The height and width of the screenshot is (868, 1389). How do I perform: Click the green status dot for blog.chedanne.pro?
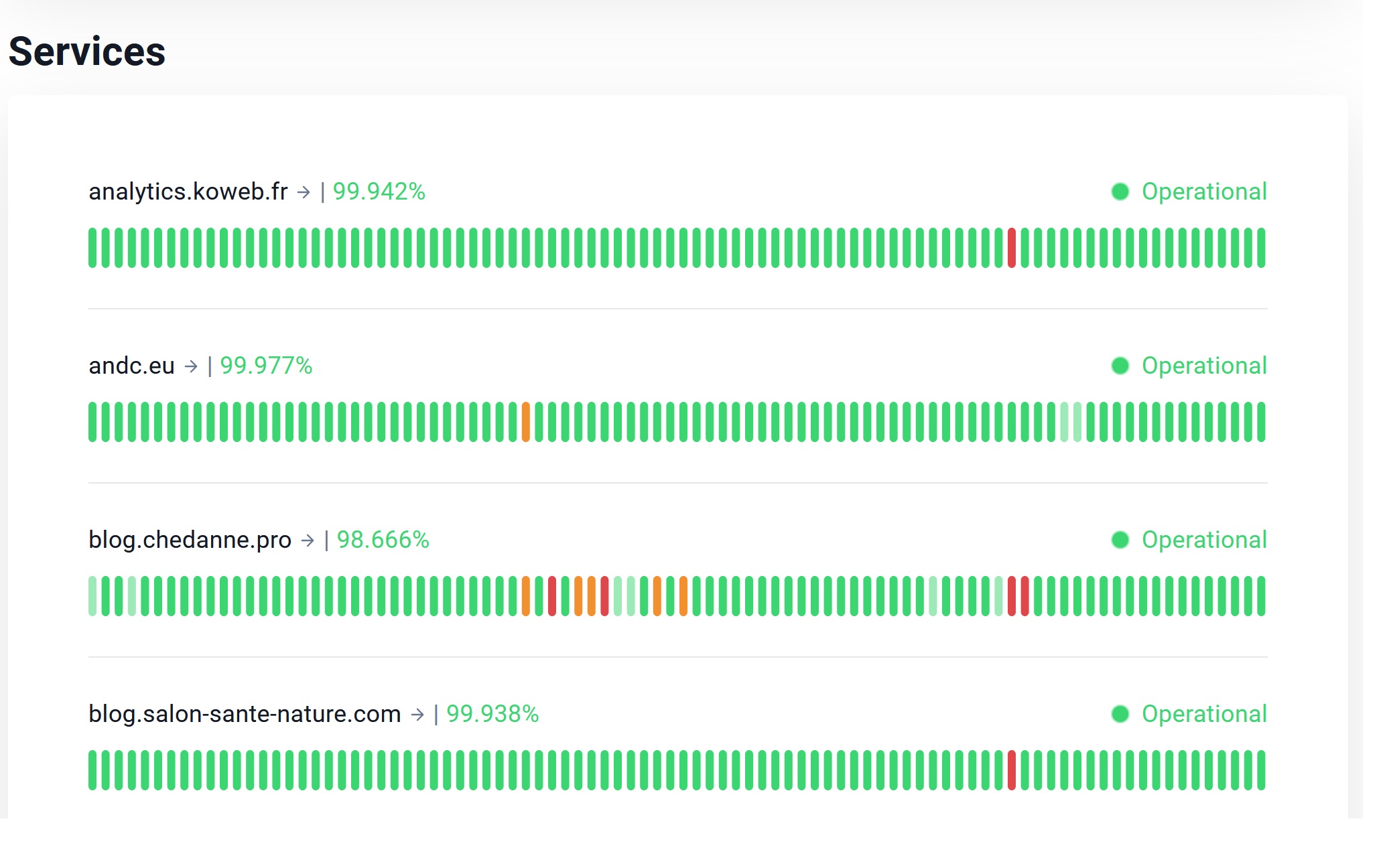pos(1120,540)
